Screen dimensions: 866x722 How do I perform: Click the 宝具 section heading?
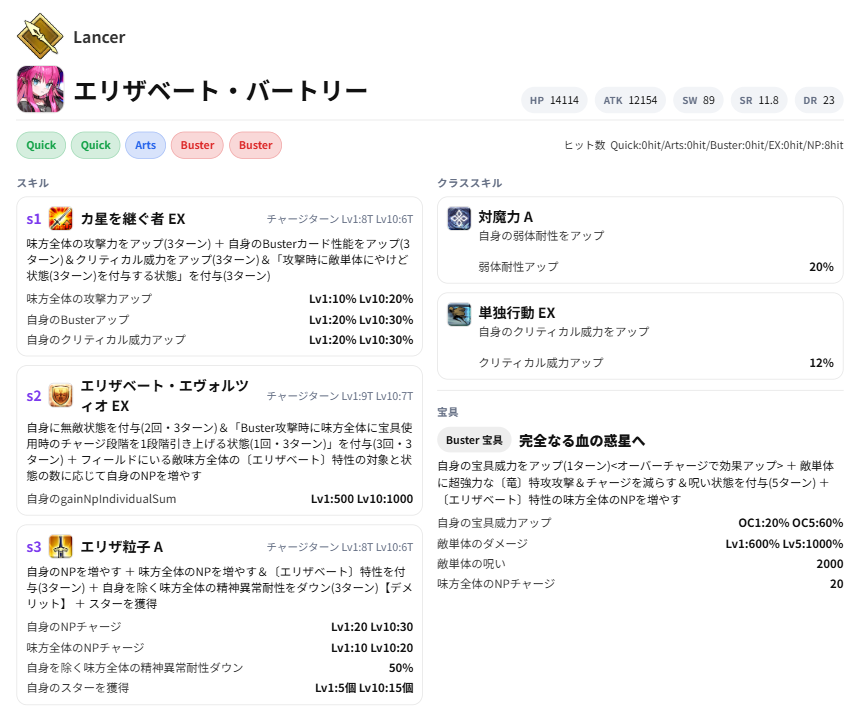447,412
